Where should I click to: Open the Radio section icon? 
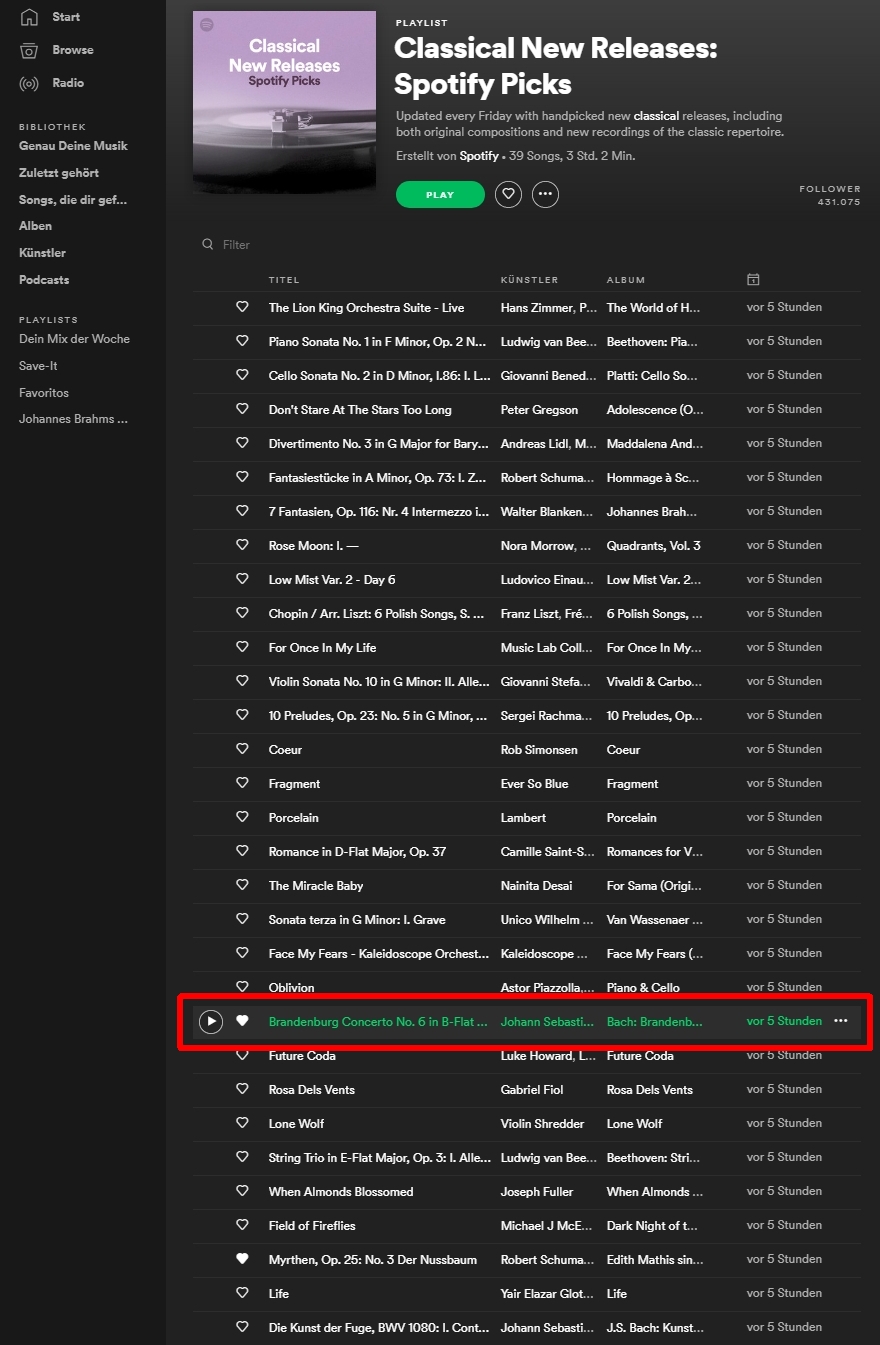click(x=29, y=83)
